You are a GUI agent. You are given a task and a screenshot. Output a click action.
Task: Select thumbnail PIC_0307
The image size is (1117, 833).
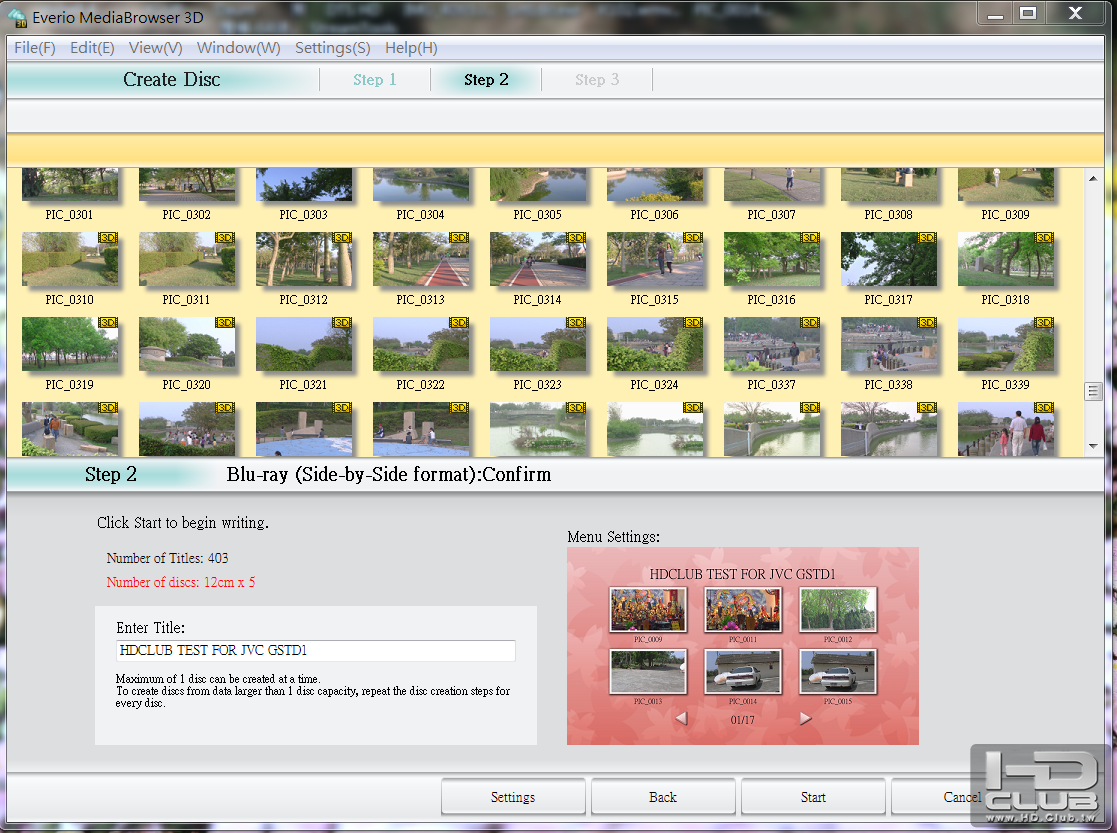[x=771, y=185]
